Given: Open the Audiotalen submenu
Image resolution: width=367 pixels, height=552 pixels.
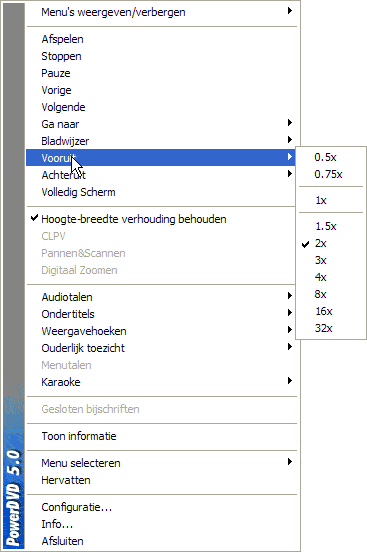Looking at the screenshot, I should pos(162,297).
